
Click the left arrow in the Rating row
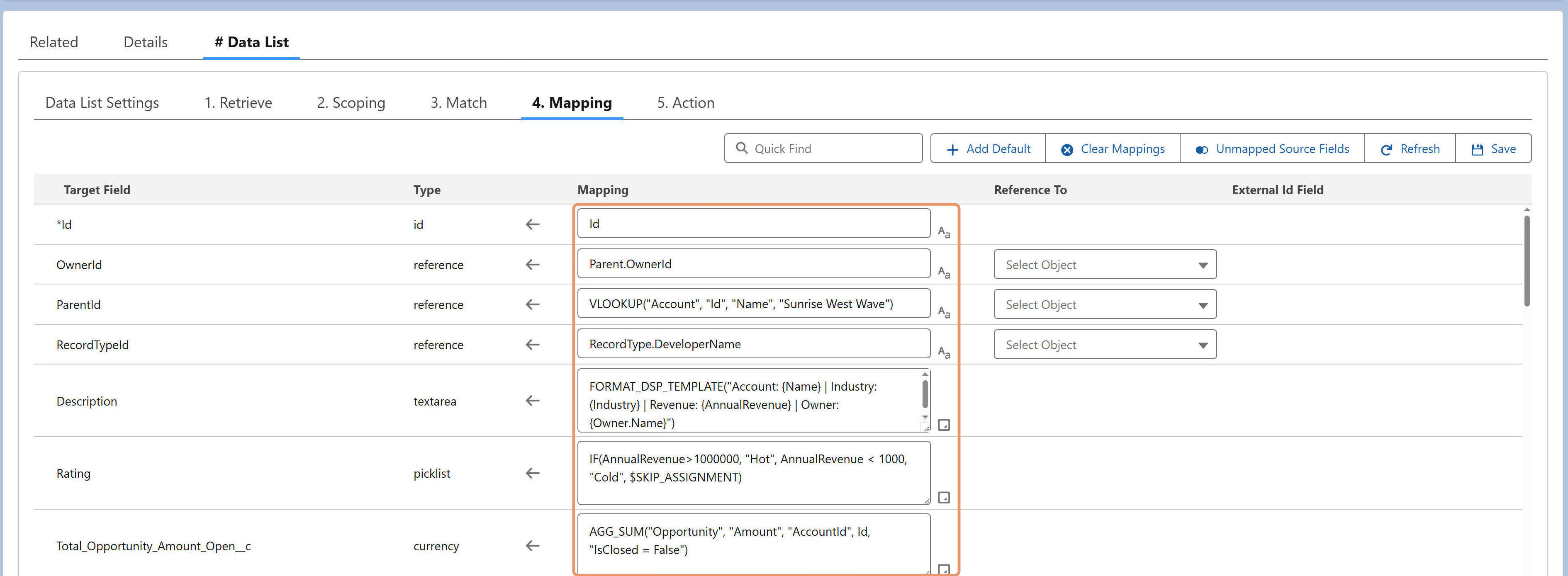coord(533,473)
